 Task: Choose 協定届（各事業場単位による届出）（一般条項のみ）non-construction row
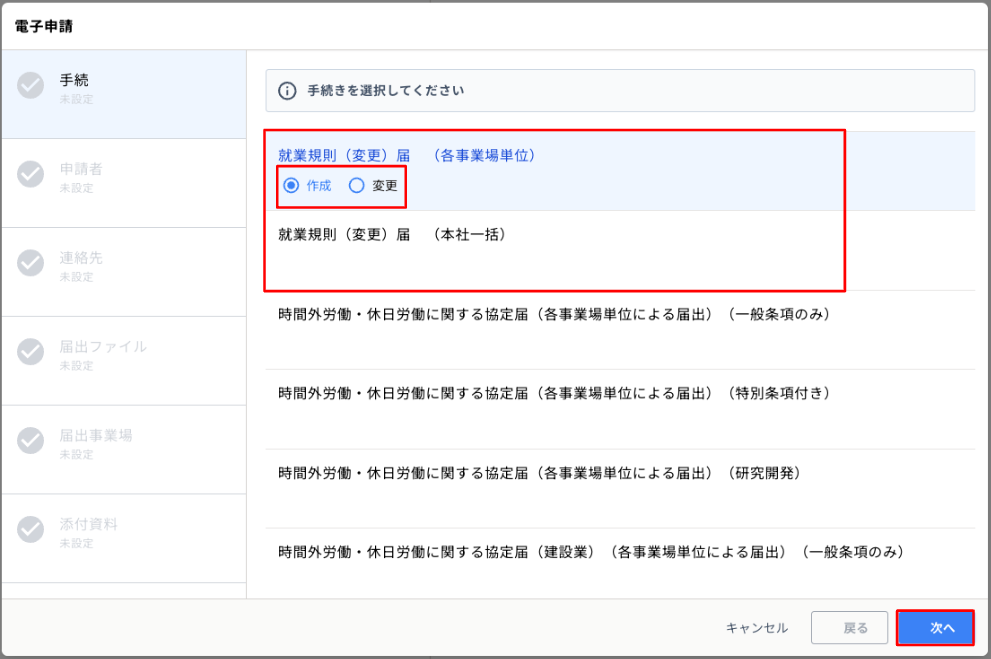point(620,330)
